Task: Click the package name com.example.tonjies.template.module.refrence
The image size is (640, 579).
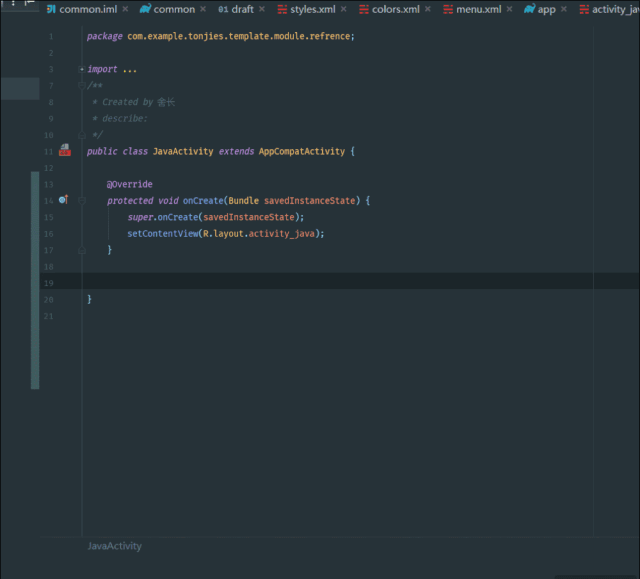Action: [x=238, y=36]
